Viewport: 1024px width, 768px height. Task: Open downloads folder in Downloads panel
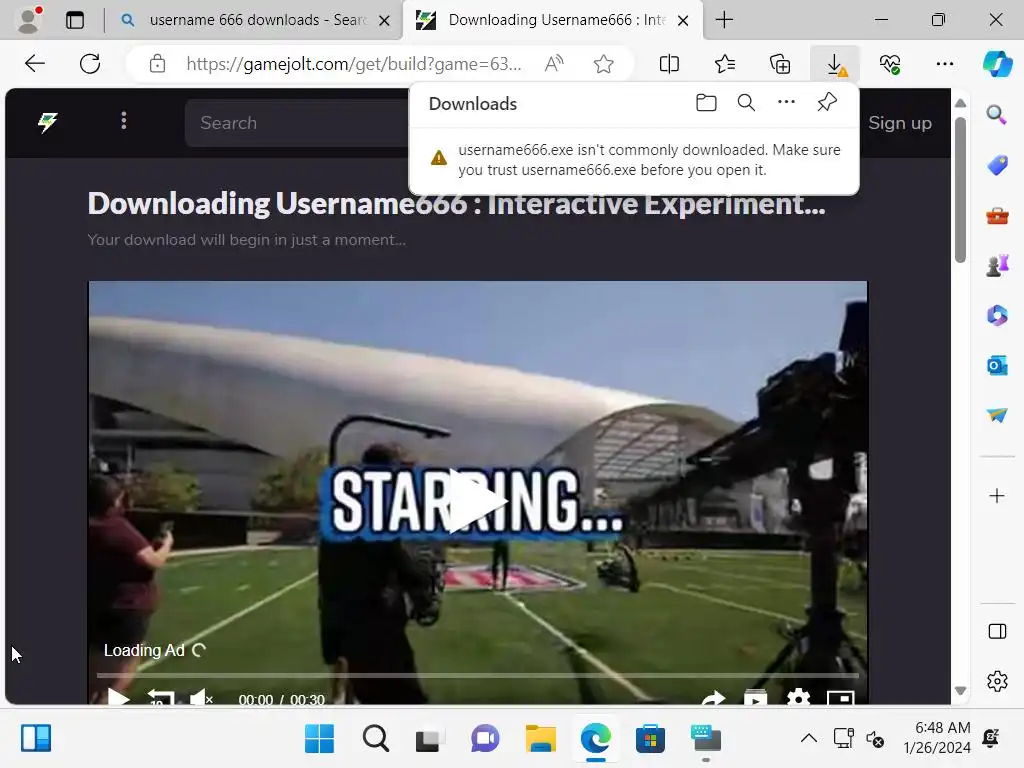click(706, 103)
